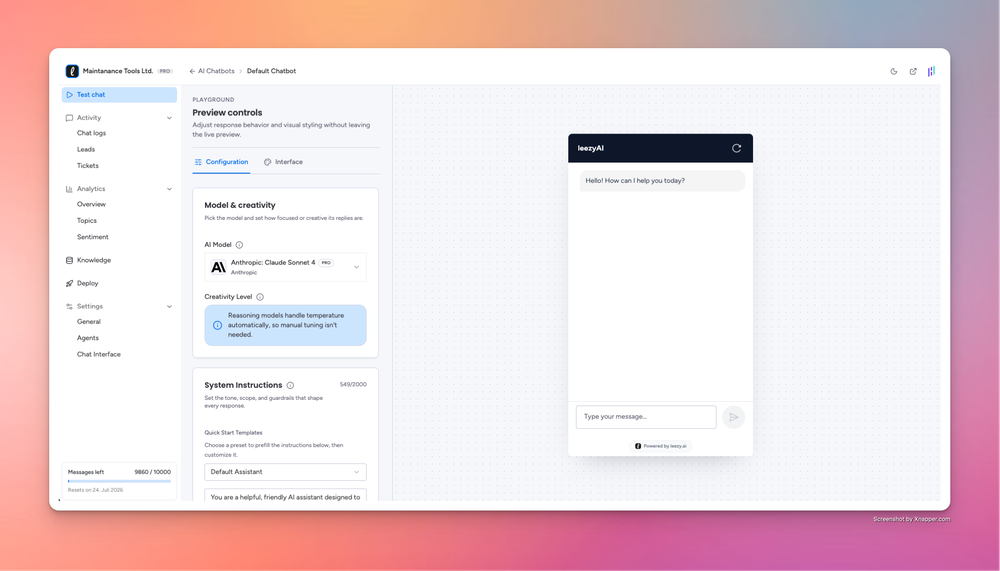Click the Test chat play icon

[x=70, y=94]
